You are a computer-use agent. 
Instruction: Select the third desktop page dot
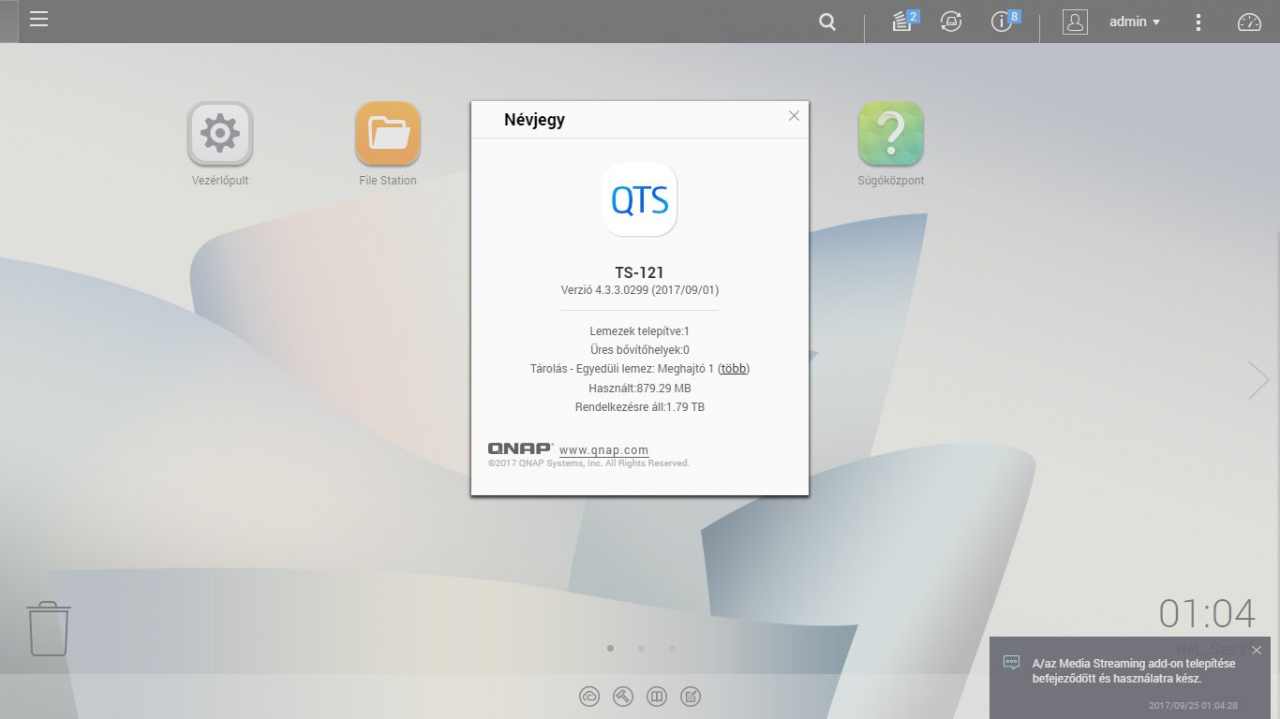pos(672,648)
